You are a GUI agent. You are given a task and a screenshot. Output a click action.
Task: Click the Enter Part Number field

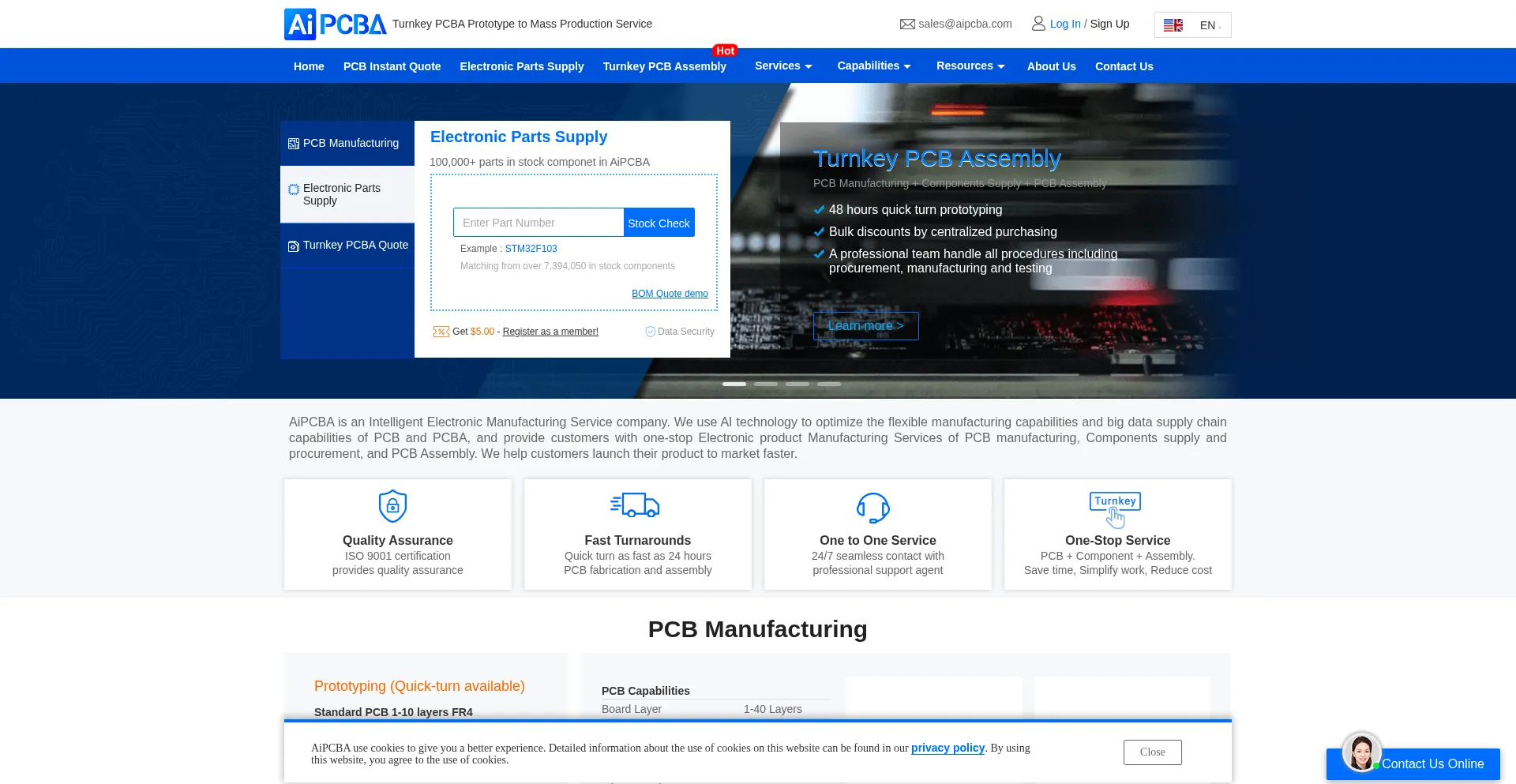click(538, 223)
